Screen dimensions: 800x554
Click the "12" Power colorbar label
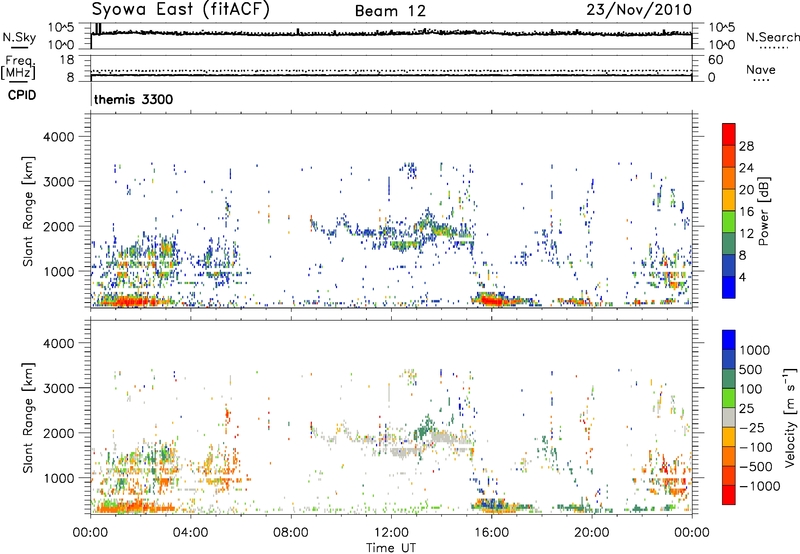[746, 234]
